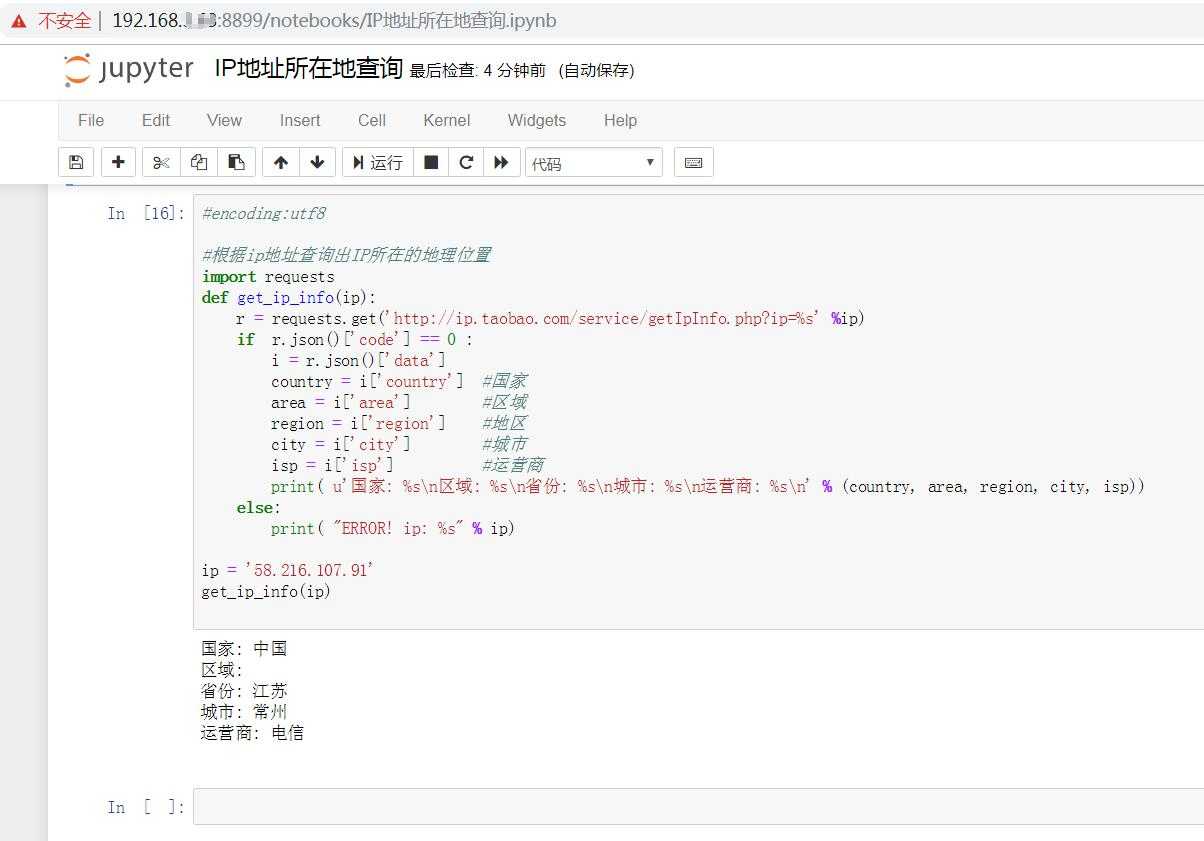Open the command palette keyboard icon
1204x841 pixels.
pyautogui.click(x=694, y=162)
